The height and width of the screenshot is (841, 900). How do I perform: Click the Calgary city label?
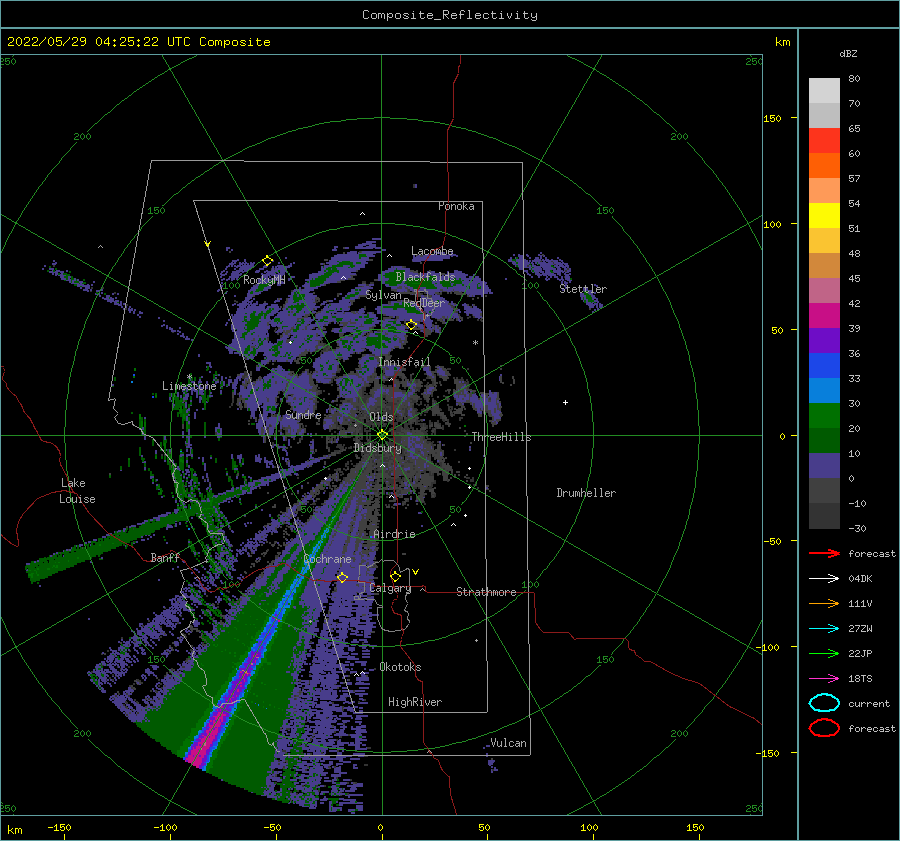tap(390, 588)
